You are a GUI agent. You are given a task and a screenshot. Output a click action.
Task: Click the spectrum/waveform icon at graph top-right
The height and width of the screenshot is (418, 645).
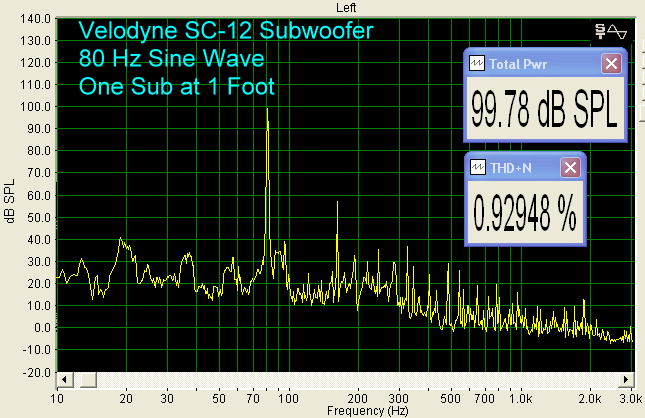click(611, 31)
